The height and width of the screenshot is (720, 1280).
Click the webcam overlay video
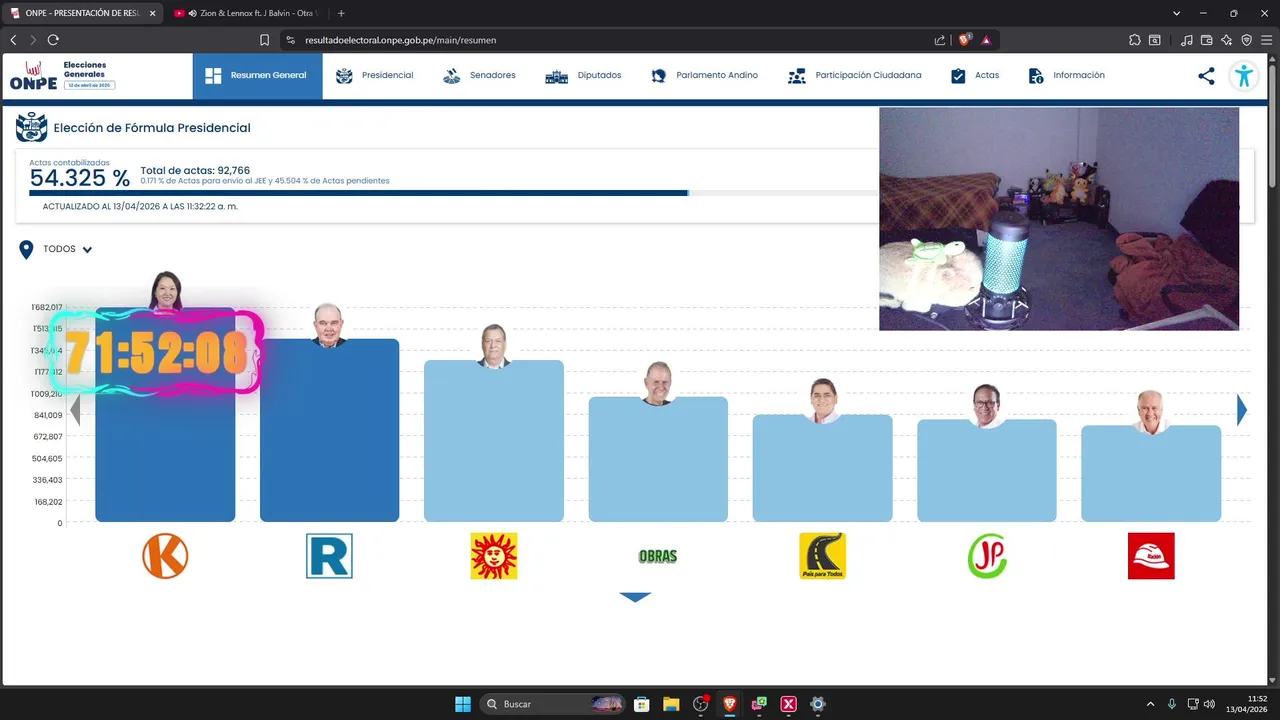(x=1059, y=219)
